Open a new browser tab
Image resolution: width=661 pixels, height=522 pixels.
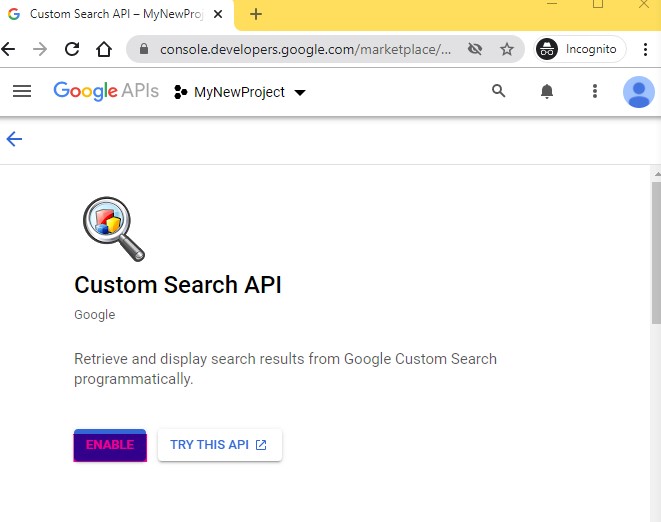point(256,14)
